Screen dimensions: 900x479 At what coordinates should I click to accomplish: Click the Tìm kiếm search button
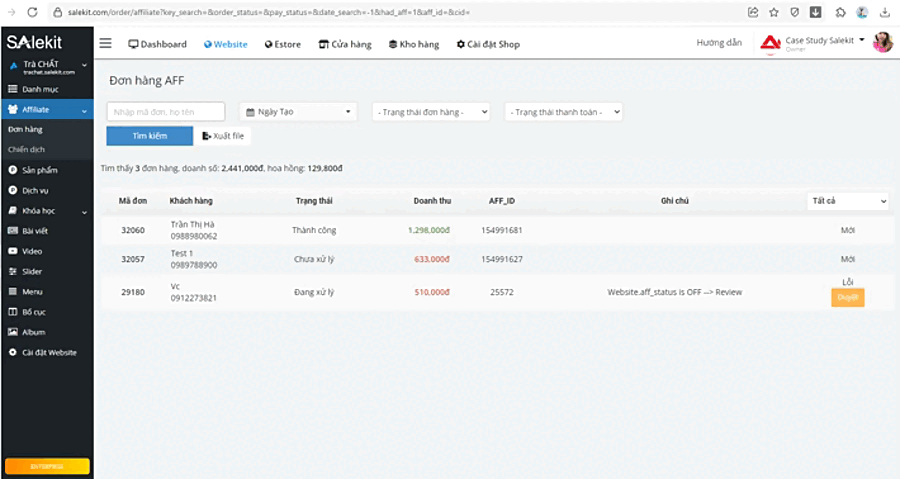[x=150, y=136]
